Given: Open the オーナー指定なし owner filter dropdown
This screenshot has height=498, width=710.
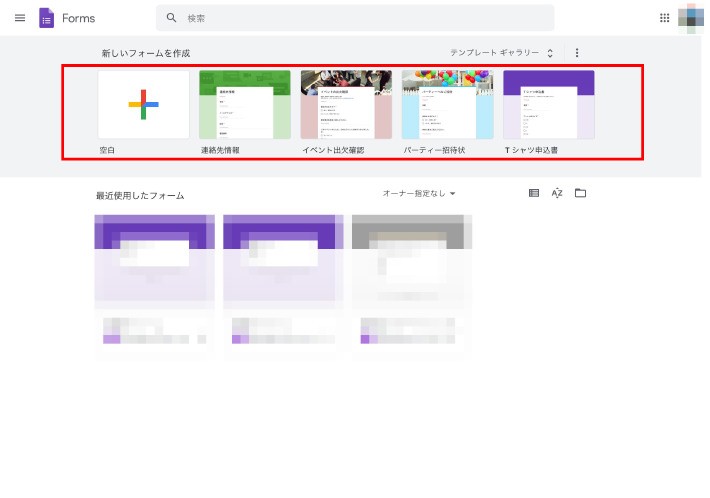Looking at the screenshot, I should click(x=419, y=193).
